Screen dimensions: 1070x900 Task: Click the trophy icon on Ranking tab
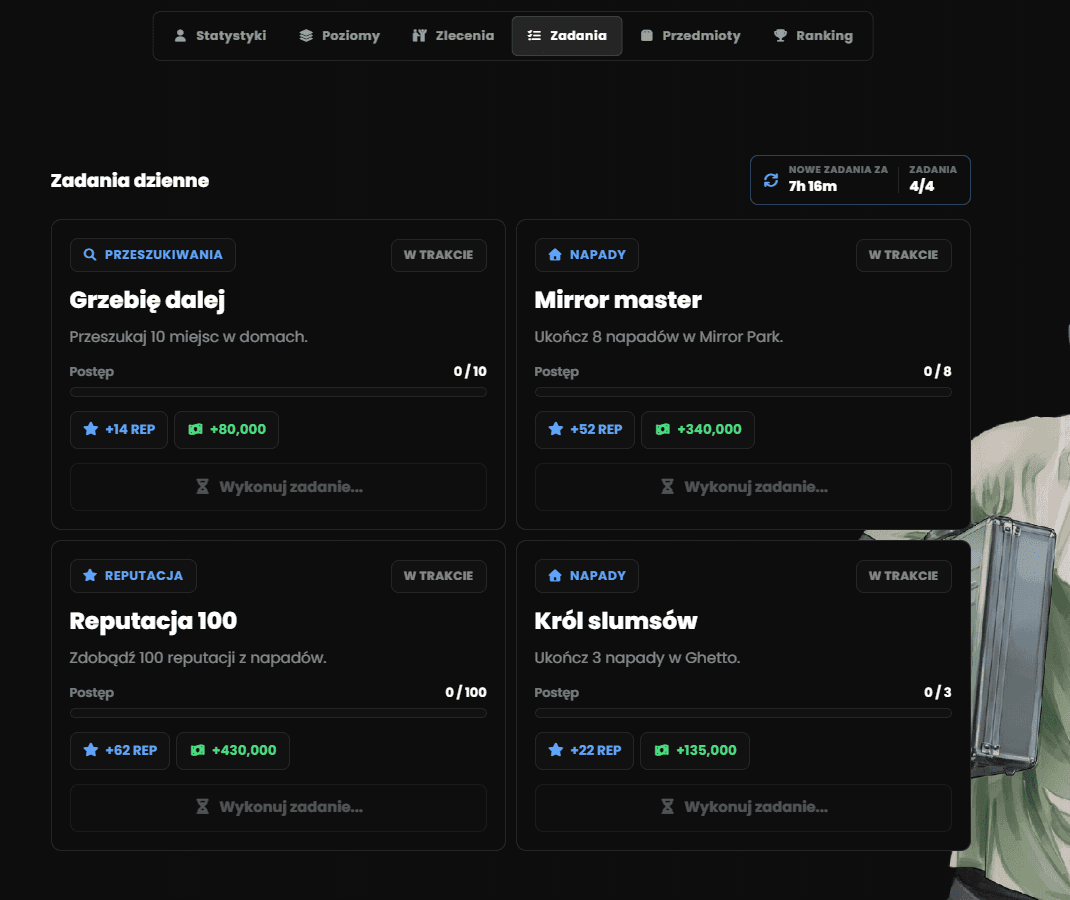pos(780,35)
